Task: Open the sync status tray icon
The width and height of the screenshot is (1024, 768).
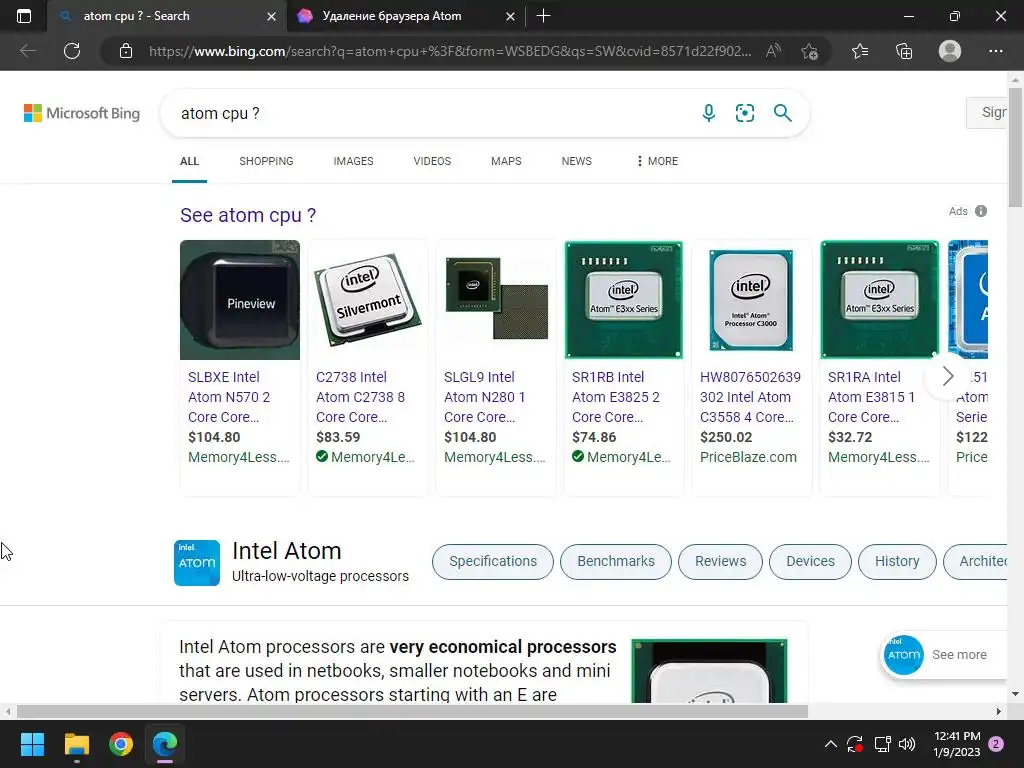Action: [x=855, y=744]
